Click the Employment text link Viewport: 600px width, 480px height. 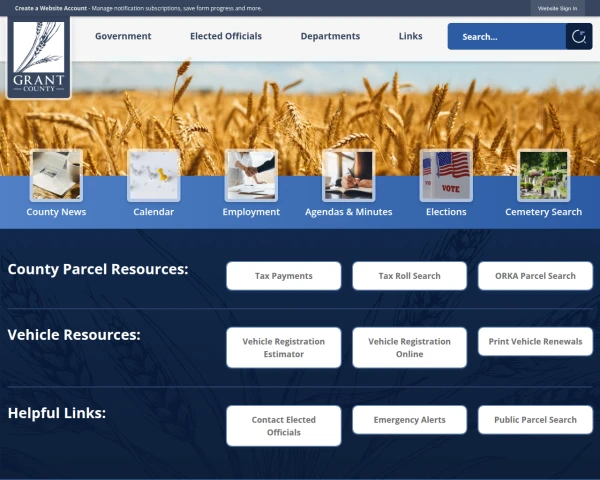click(251, 212)
